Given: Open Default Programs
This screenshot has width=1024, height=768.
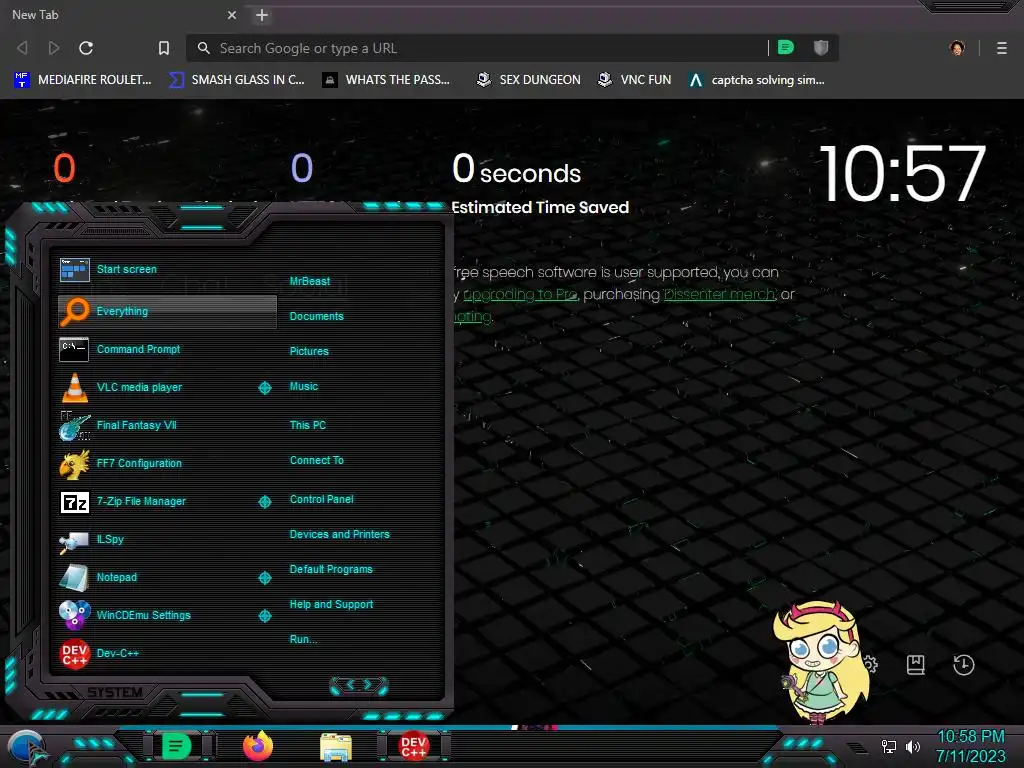Looking at the screenshot, I should coord(331,569).
